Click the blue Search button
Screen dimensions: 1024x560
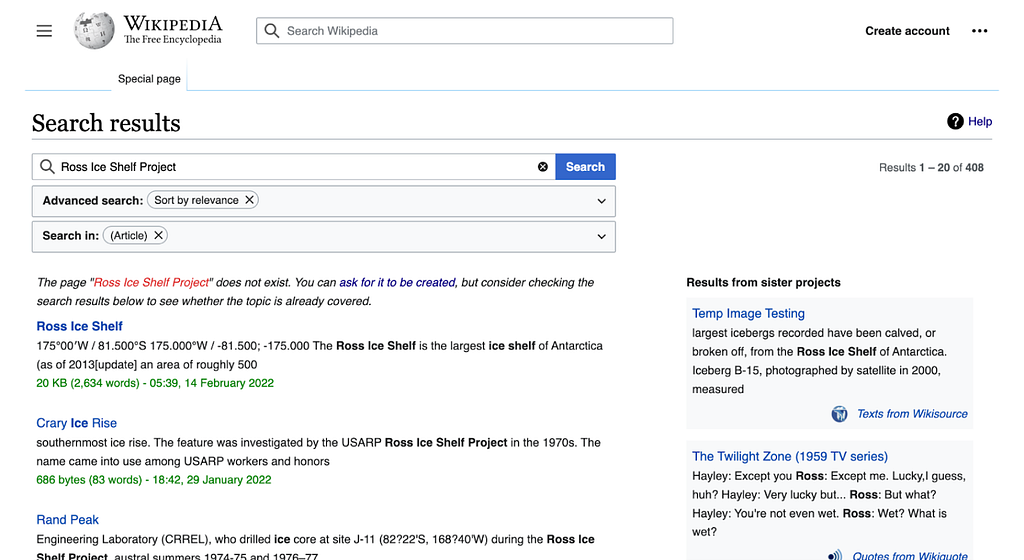[585, 166]
